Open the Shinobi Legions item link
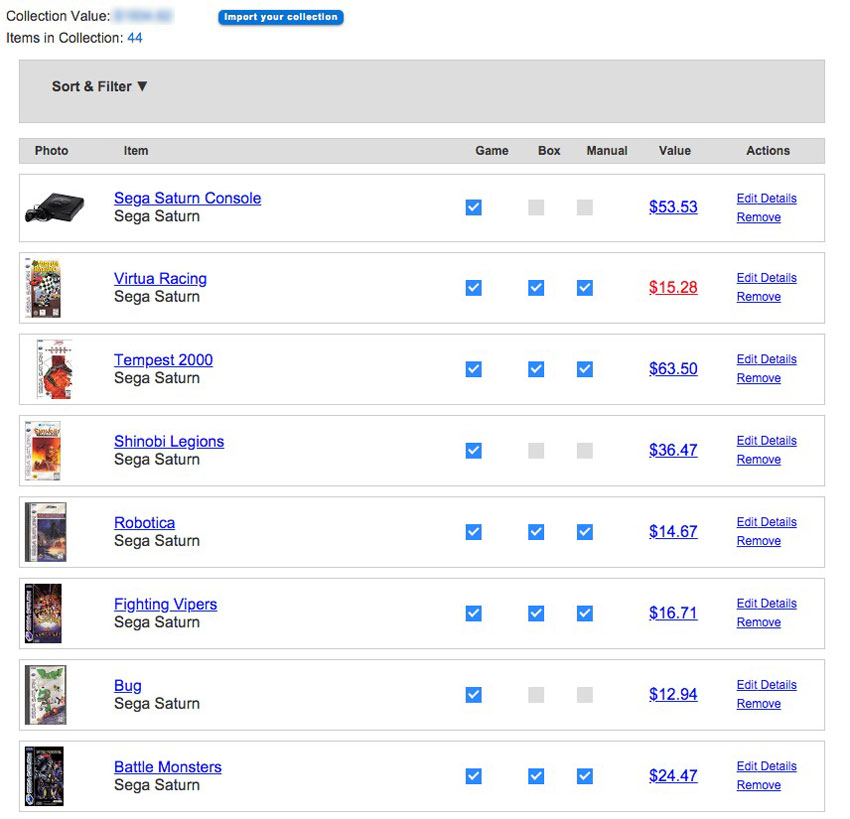850x819 pixels. tap(169, 441)
